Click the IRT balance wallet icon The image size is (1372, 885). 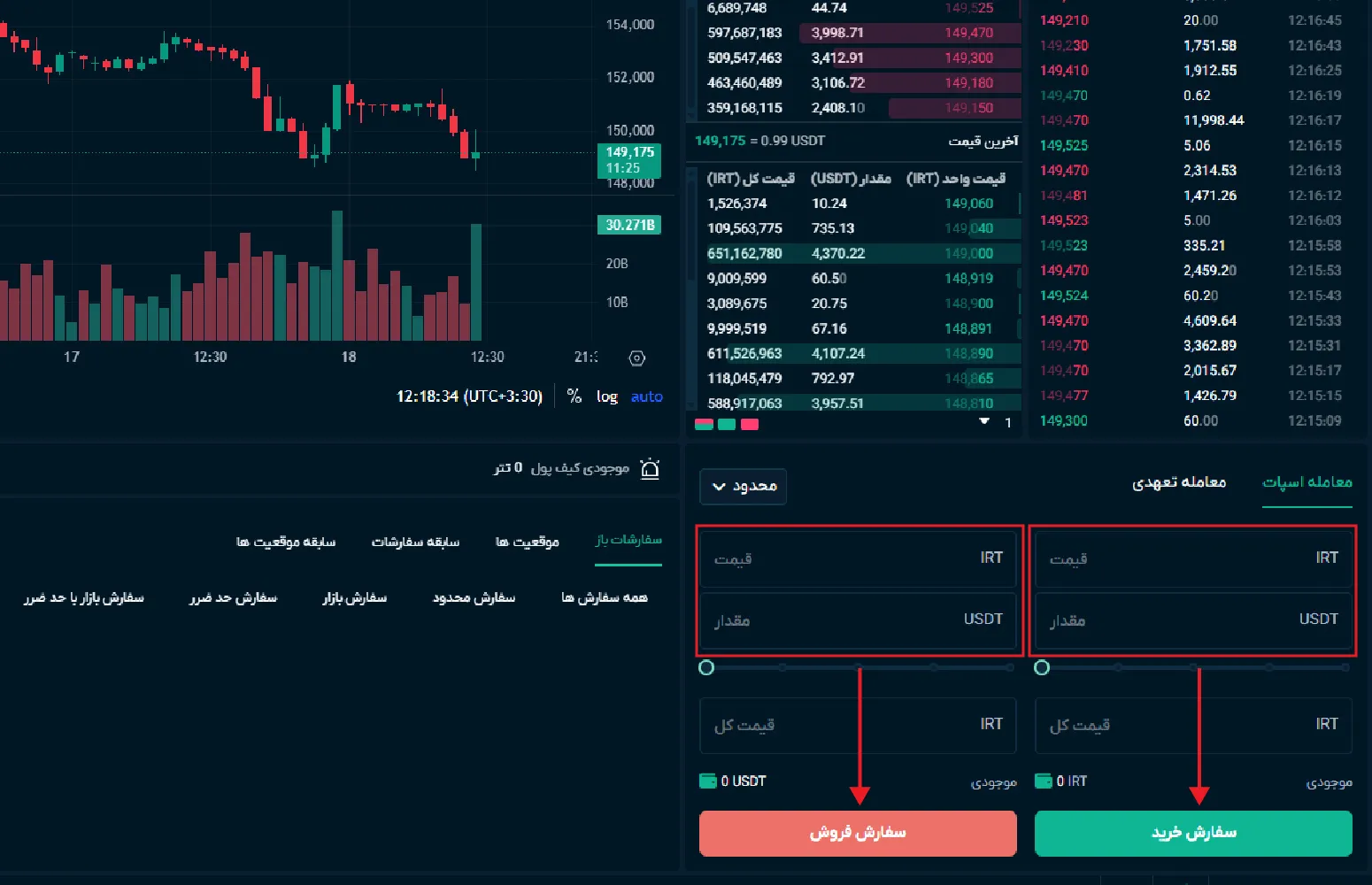tap(1044, 781)
